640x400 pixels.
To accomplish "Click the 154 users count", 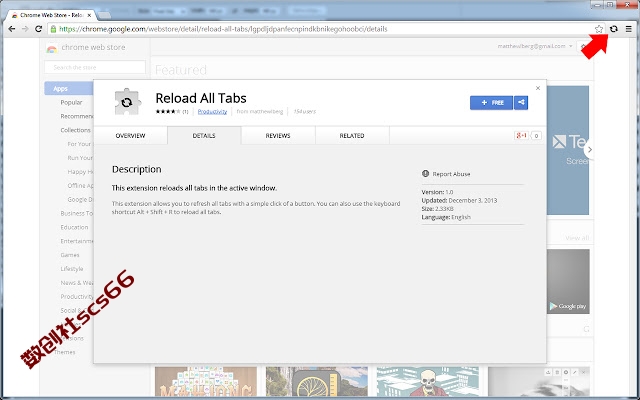I will (304, 111).
